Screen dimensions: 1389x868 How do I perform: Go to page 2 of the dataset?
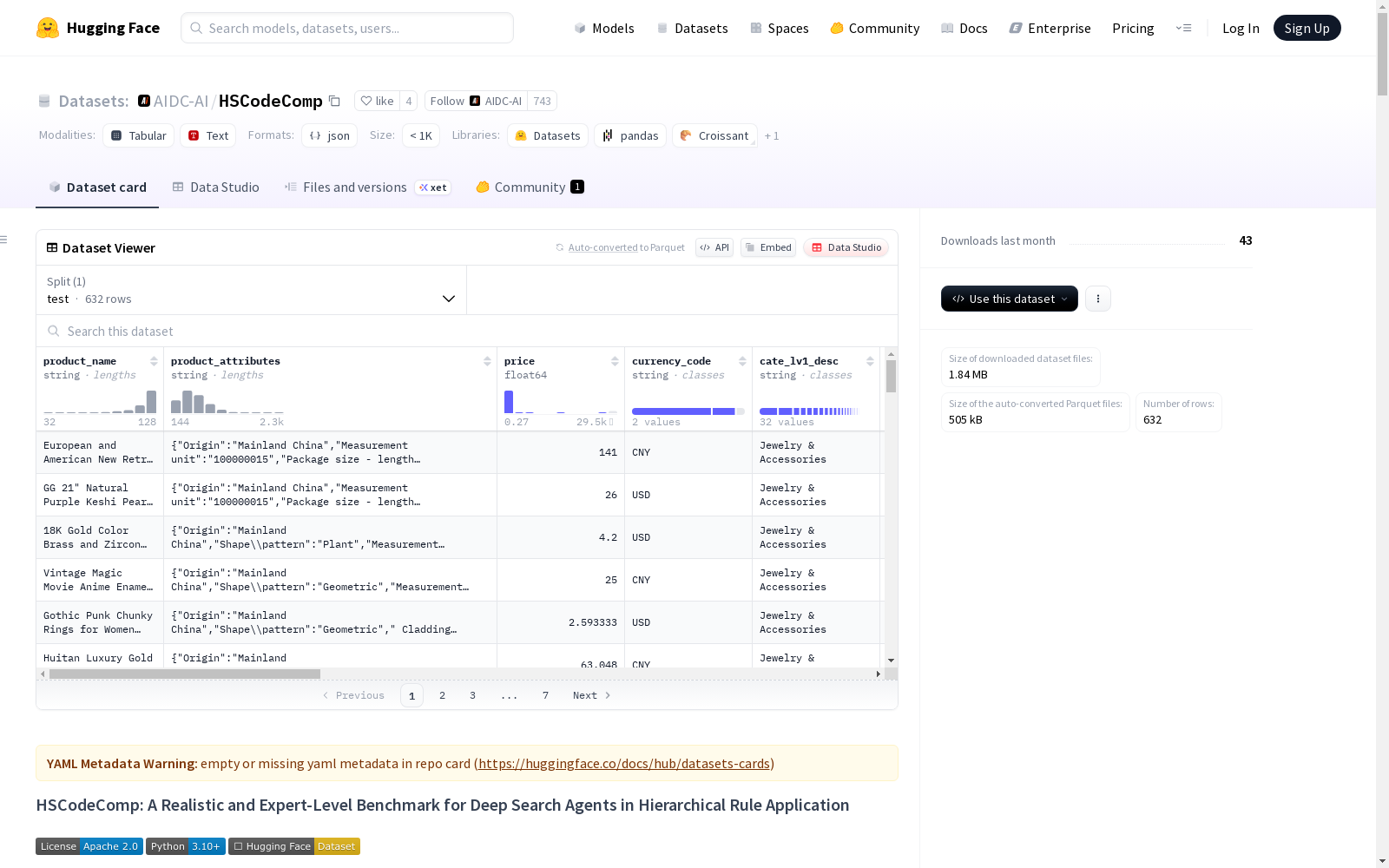click(443, 695)
